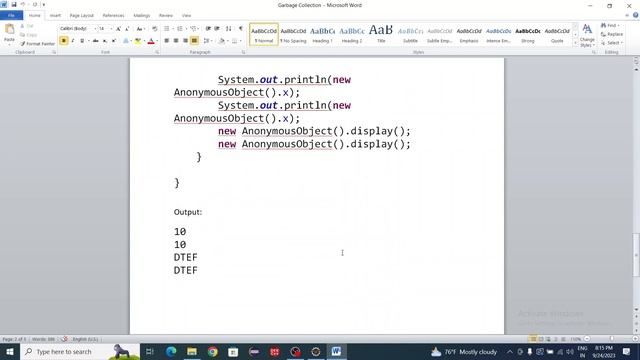Screen dimensions: 640x360
Task: Click Shrink Font icon
Action: point(127,29)
